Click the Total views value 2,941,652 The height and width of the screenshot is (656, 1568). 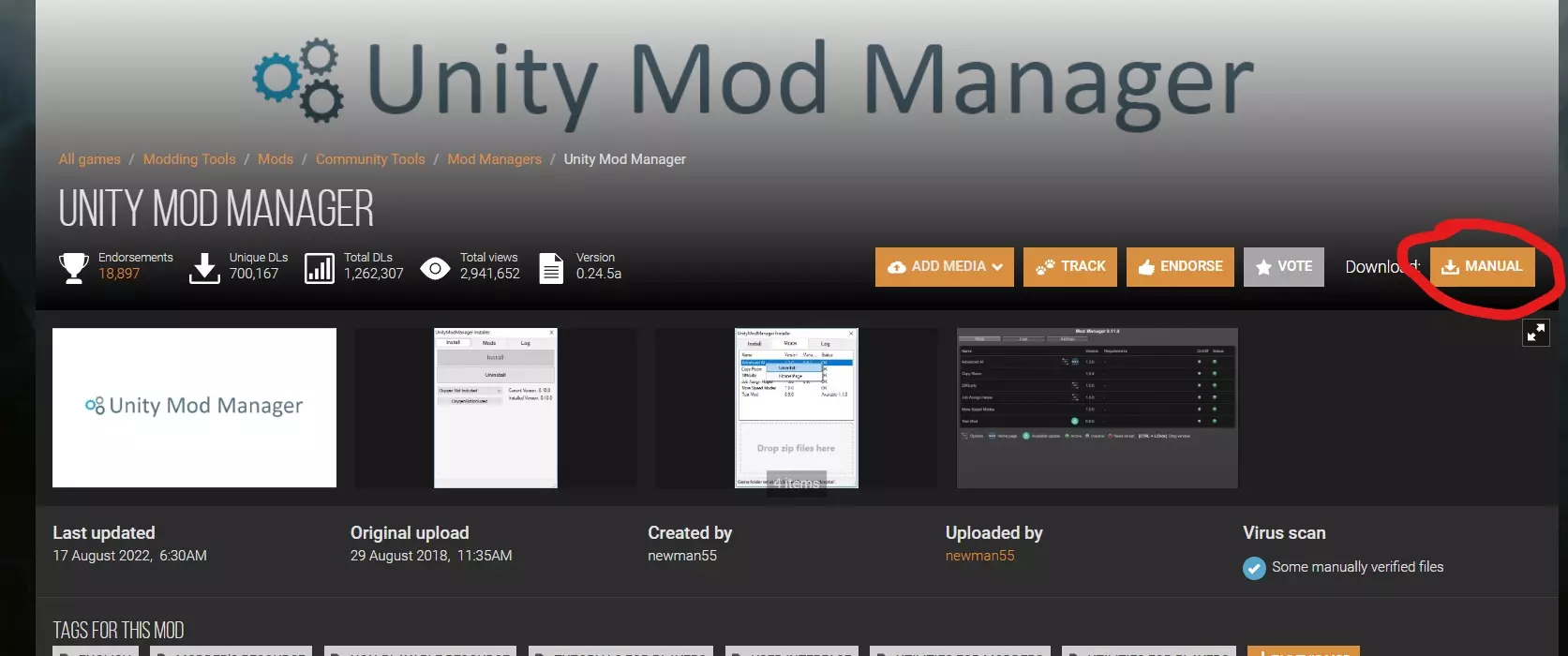(489, 274)
